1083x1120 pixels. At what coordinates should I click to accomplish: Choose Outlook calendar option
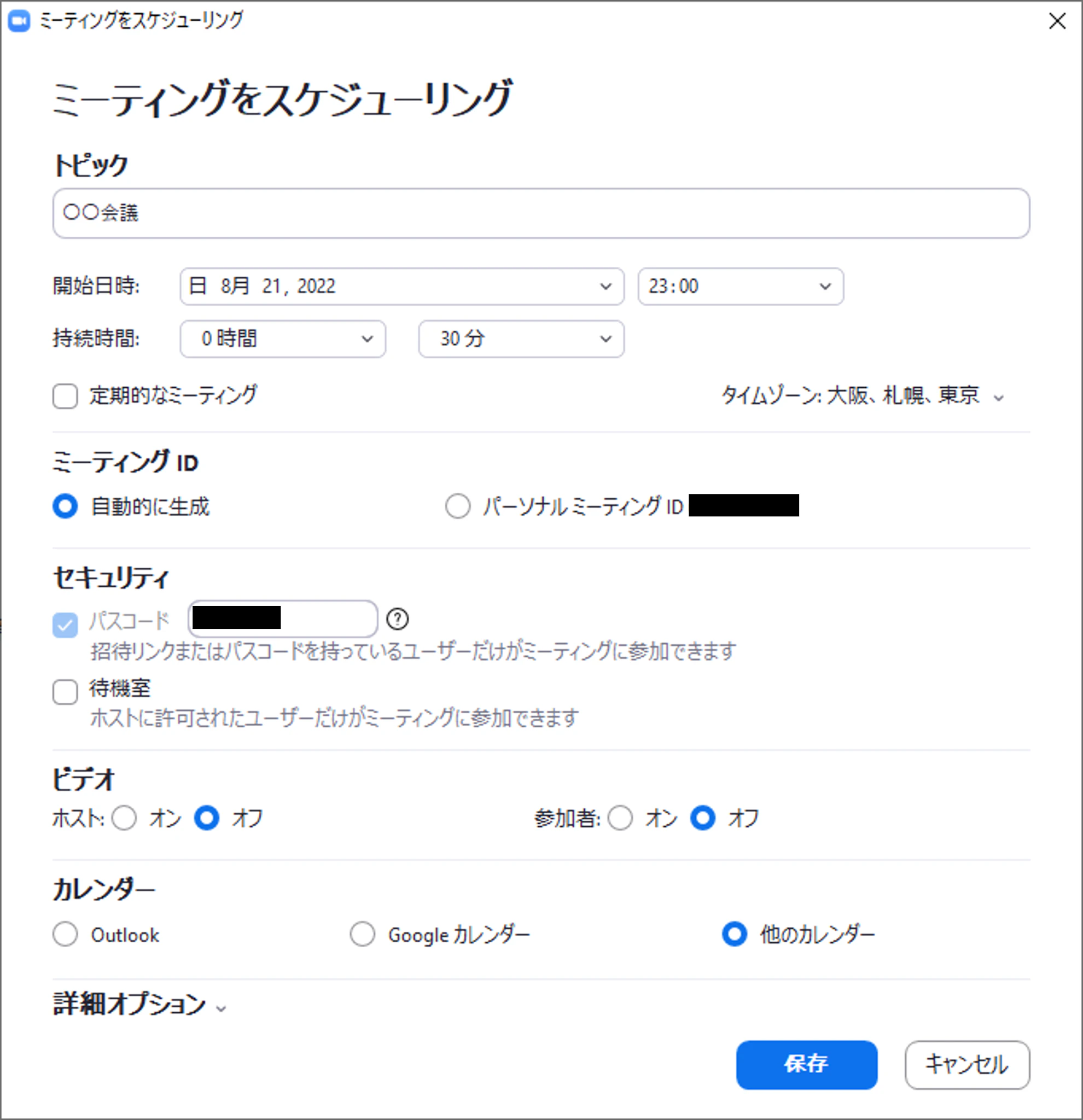pyautogui.click(x=65, y=934)
